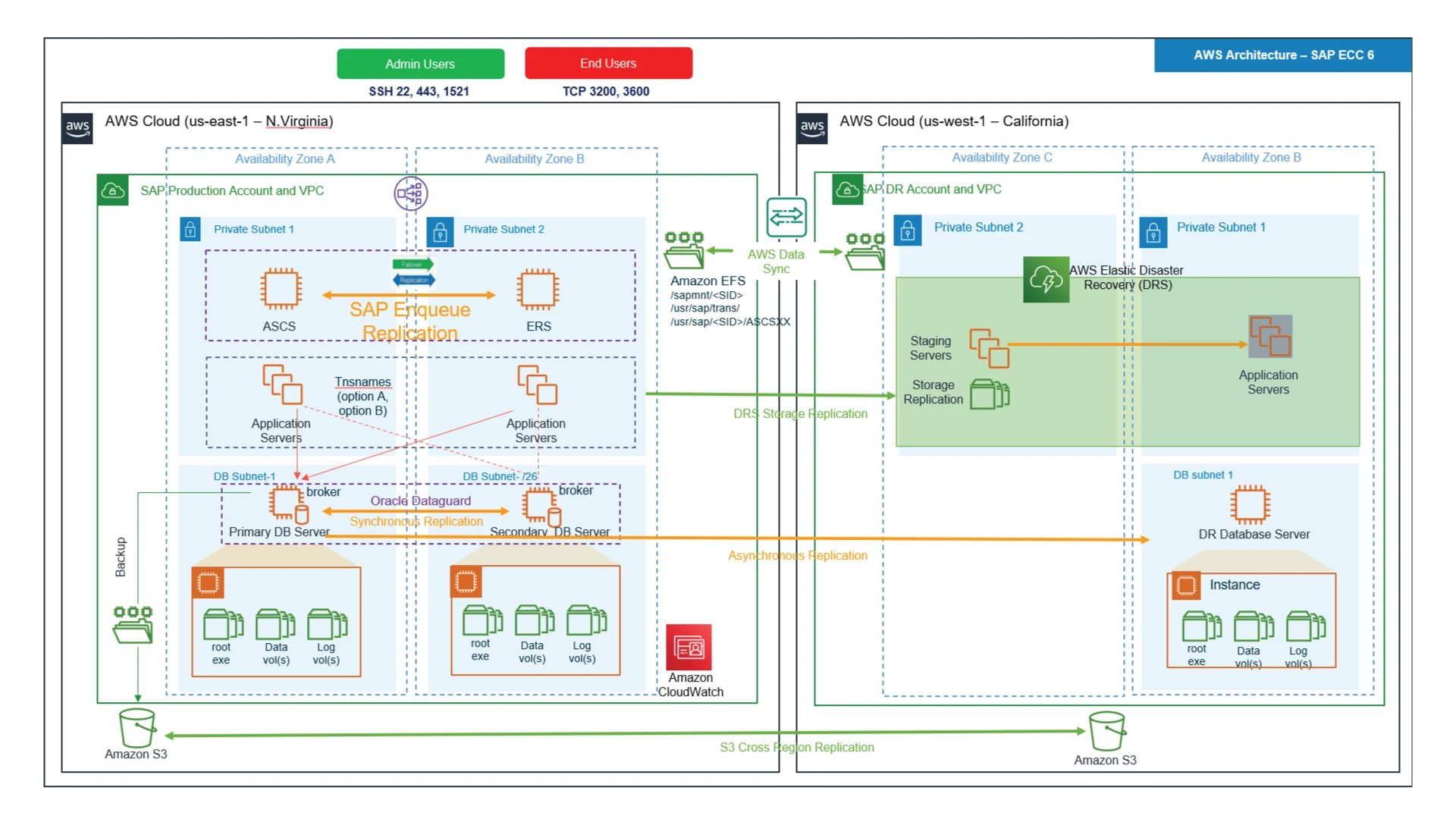Screen dimensions: 1456x825
Task: Click the Log vol(s) icon under Primary DB
Action: tap(327, 624)
